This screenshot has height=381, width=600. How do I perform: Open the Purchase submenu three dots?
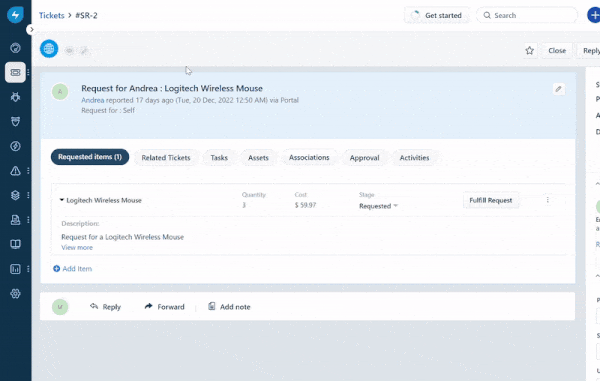pos(28,220)
